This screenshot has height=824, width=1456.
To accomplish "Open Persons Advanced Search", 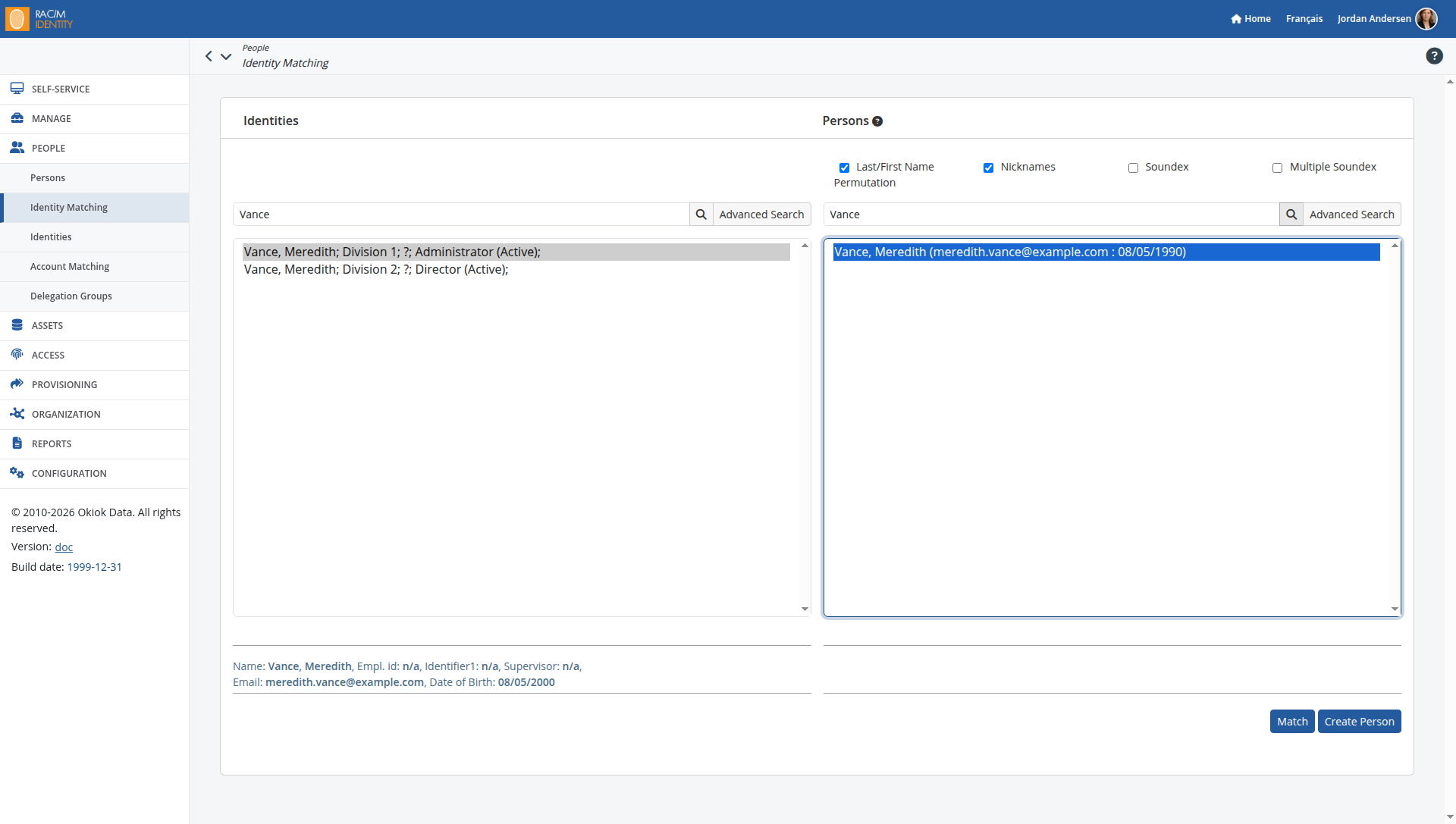I will (x=1351, y=215).
